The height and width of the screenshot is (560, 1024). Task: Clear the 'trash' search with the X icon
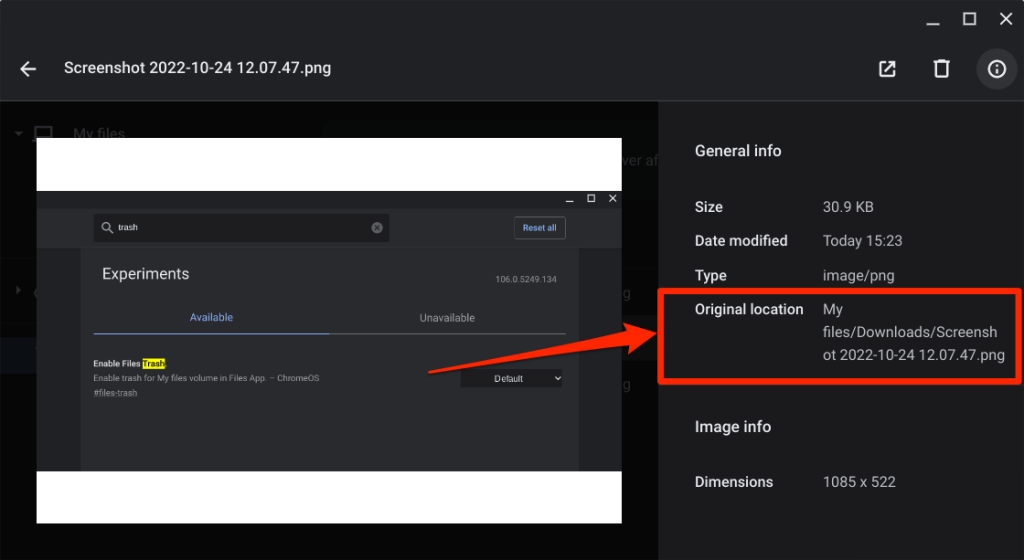[x=377, y=228]
